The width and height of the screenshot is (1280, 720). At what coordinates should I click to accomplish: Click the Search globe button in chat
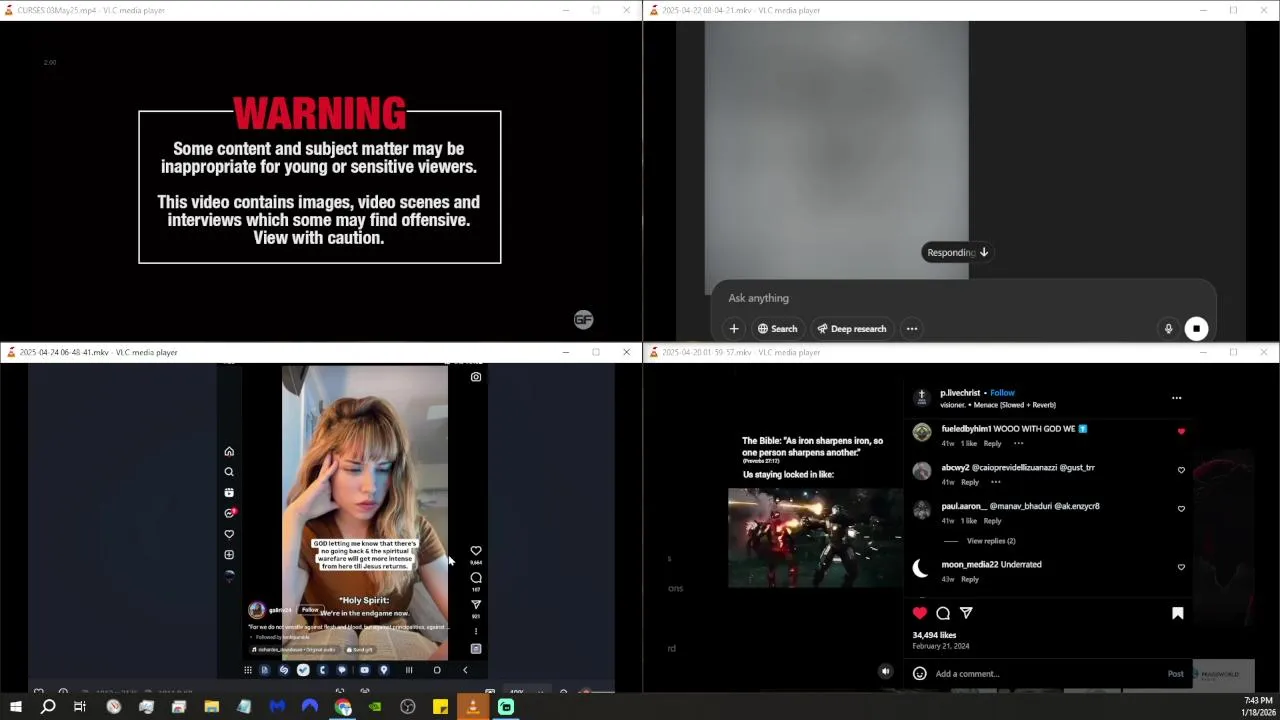(777, 329)
